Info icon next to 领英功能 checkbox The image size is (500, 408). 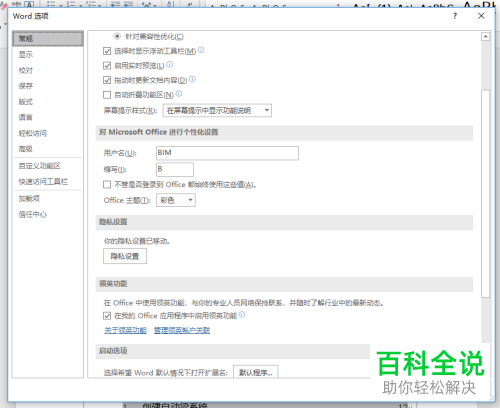(242, 314)
